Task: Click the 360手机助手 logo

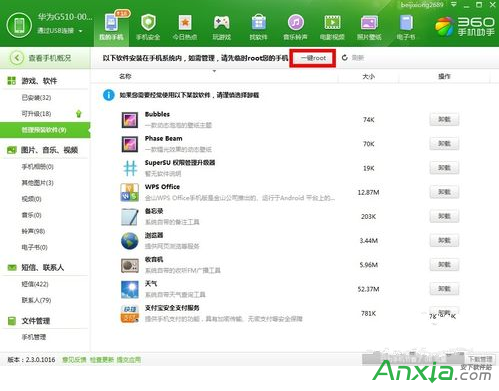Action: pyautogui.click(x=465, y=27)
